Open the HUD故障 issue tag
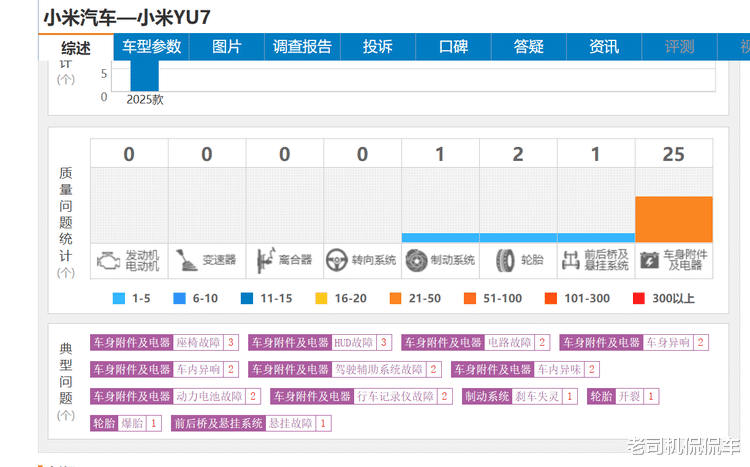750x467 pixels. point(320,343)
